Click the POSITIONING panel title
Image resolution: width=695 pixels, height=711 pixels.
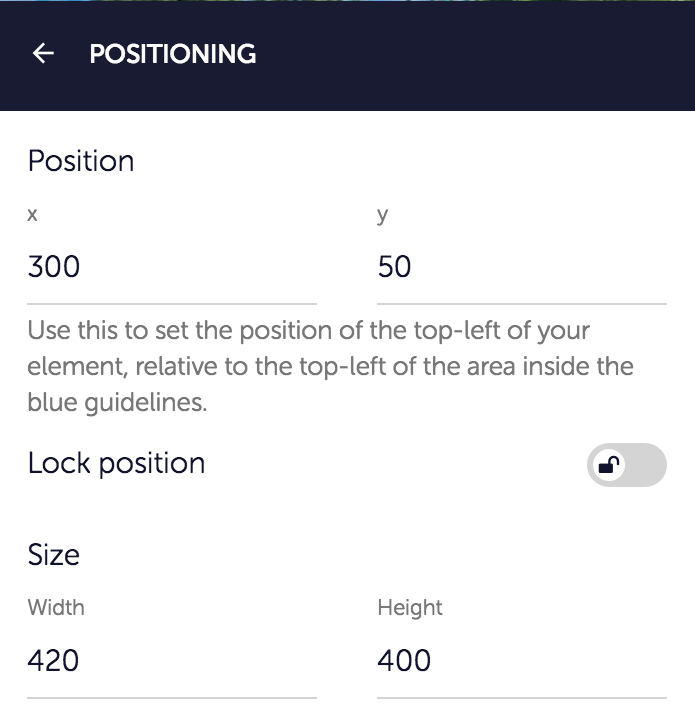[x=173, y=54]
